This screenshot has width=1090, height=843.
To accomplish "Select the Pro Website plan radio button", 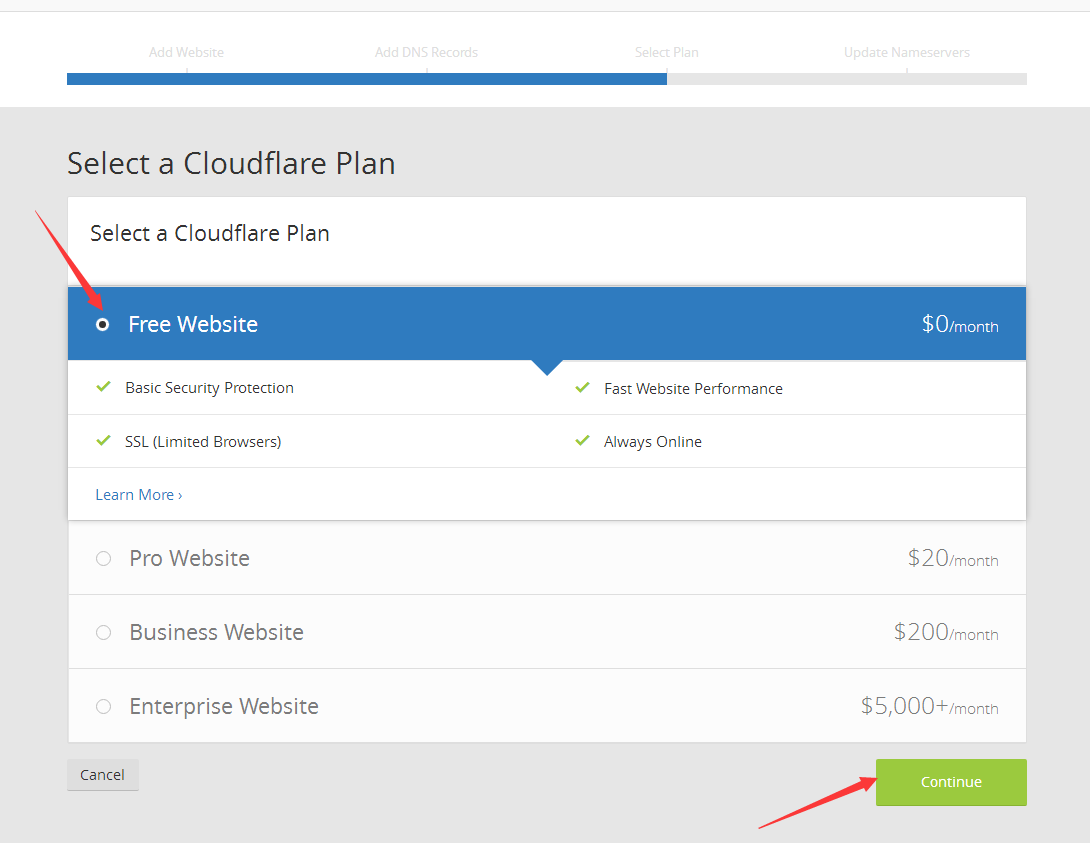I will click(104, 559).
